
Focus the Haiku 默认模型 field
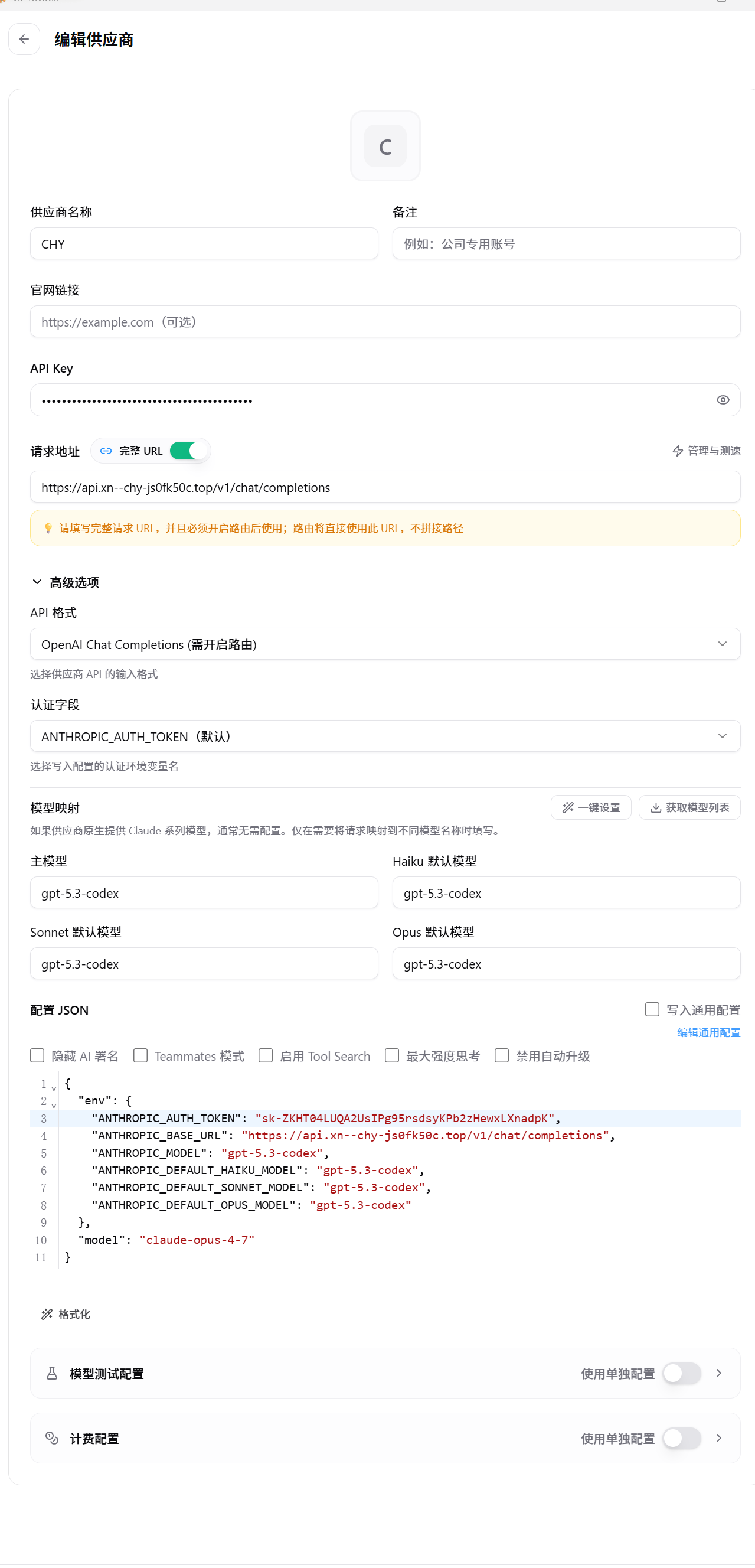[566, 893]
